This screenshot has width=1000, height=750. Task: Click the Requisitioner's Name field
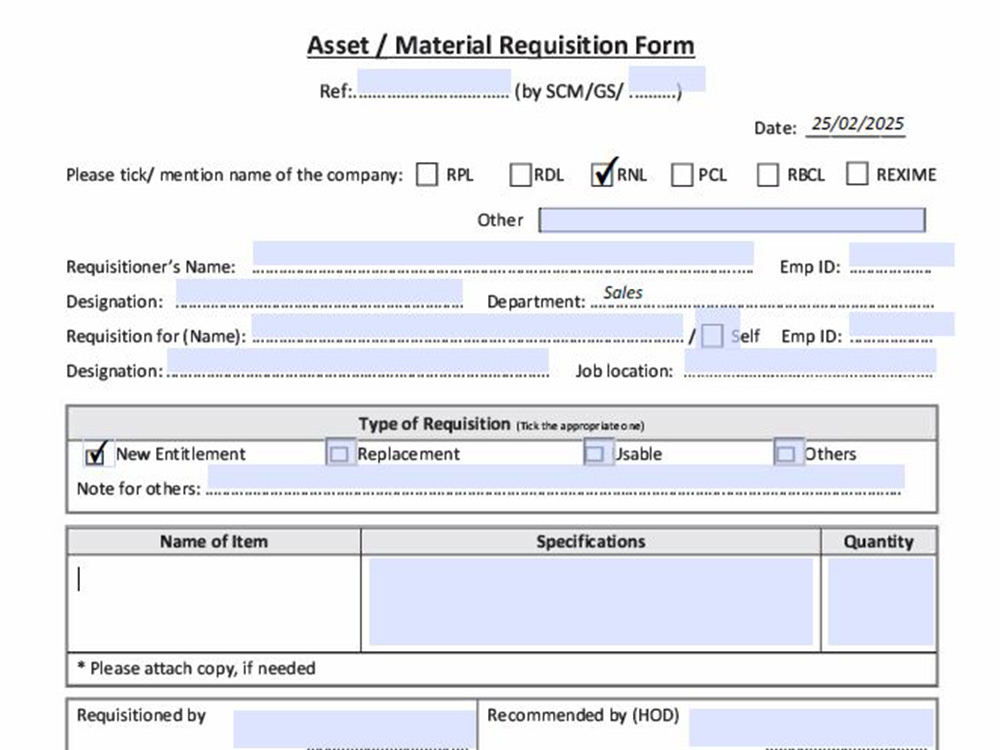click(x=503, y=254)
